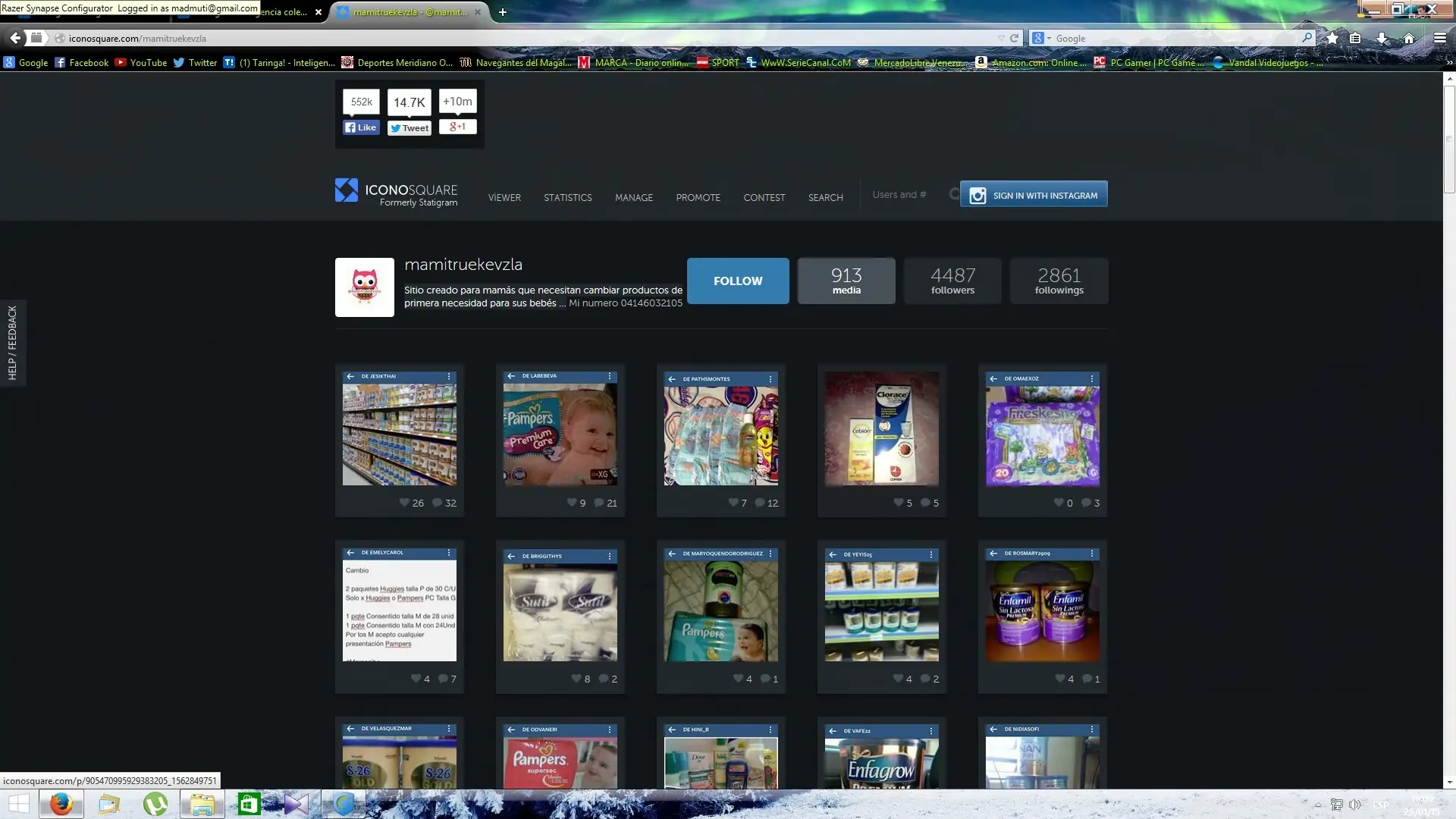The width and height of the screenshot is (1456, 819).
Task: Open the DE OMAEXOZ photo
Action: 1043,428
